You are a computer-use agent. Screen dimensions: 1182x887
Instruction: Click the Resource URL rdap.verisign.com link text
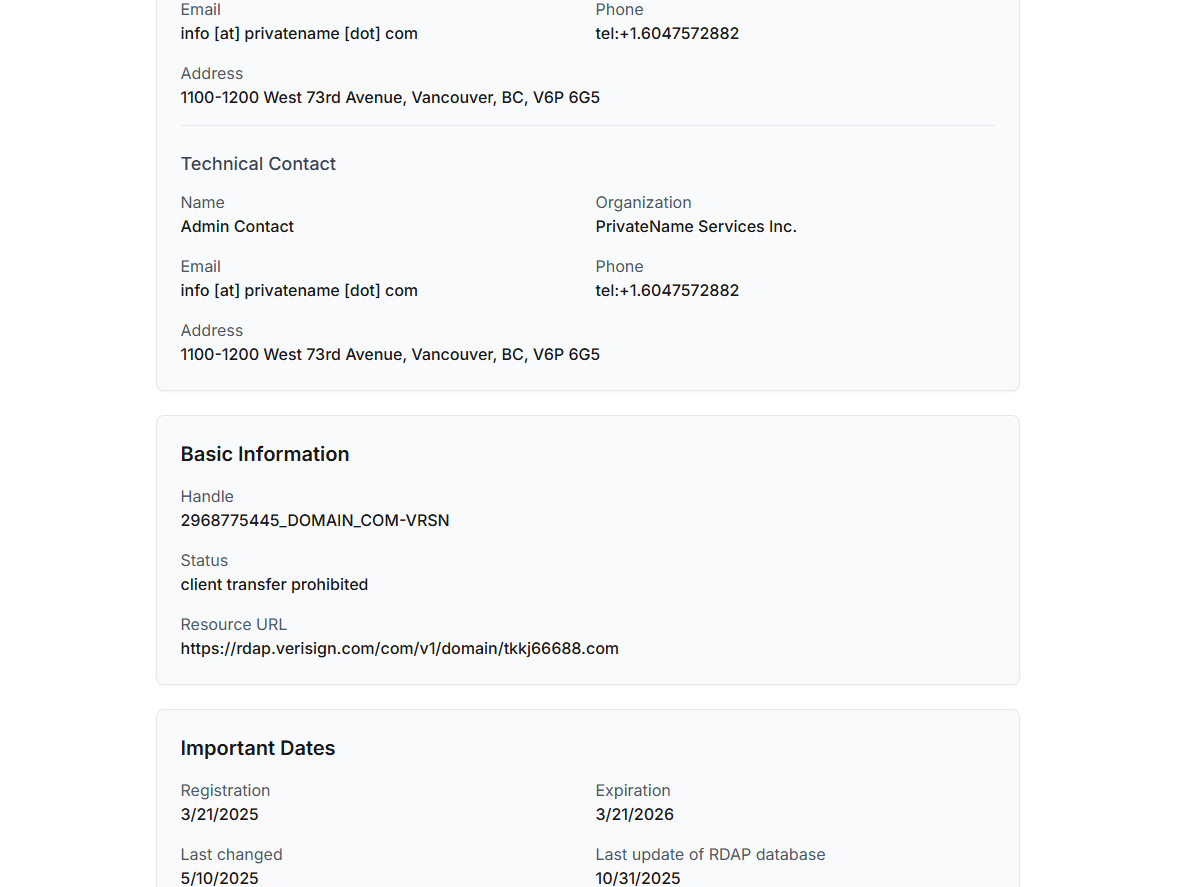399,649
